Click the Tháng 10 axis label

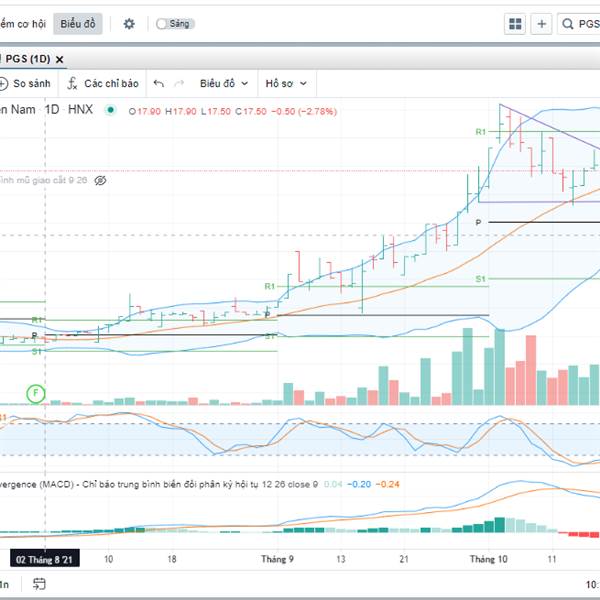point(488,559)
